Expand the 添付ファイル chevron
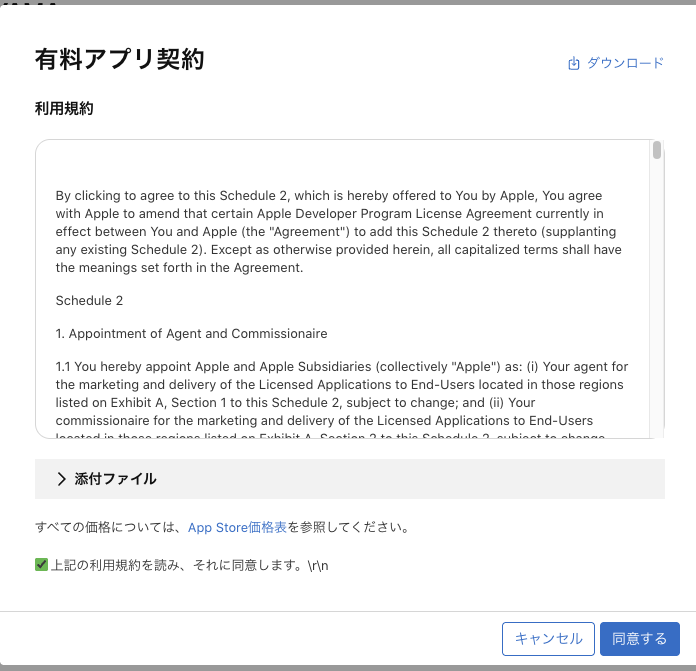 click(x=62, y=479)
